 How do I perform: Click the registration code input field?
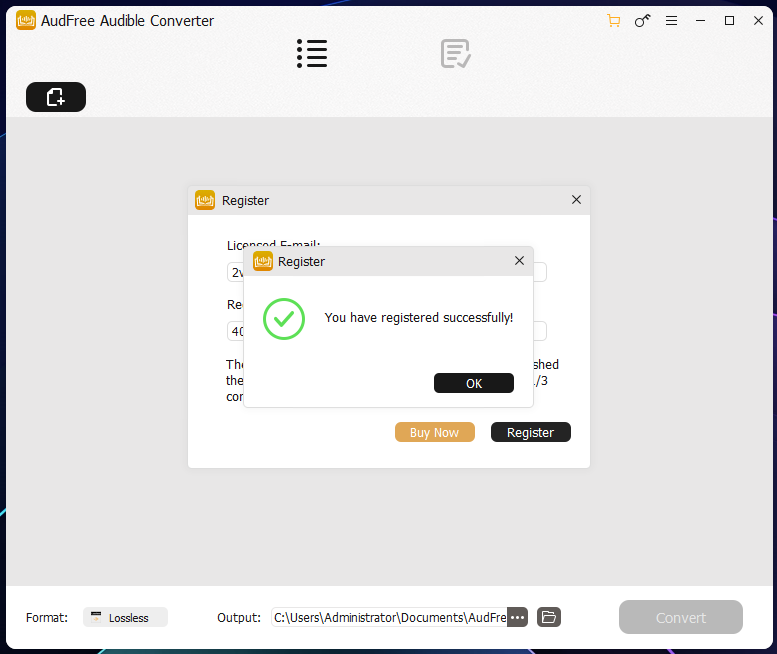coord(387,331)
